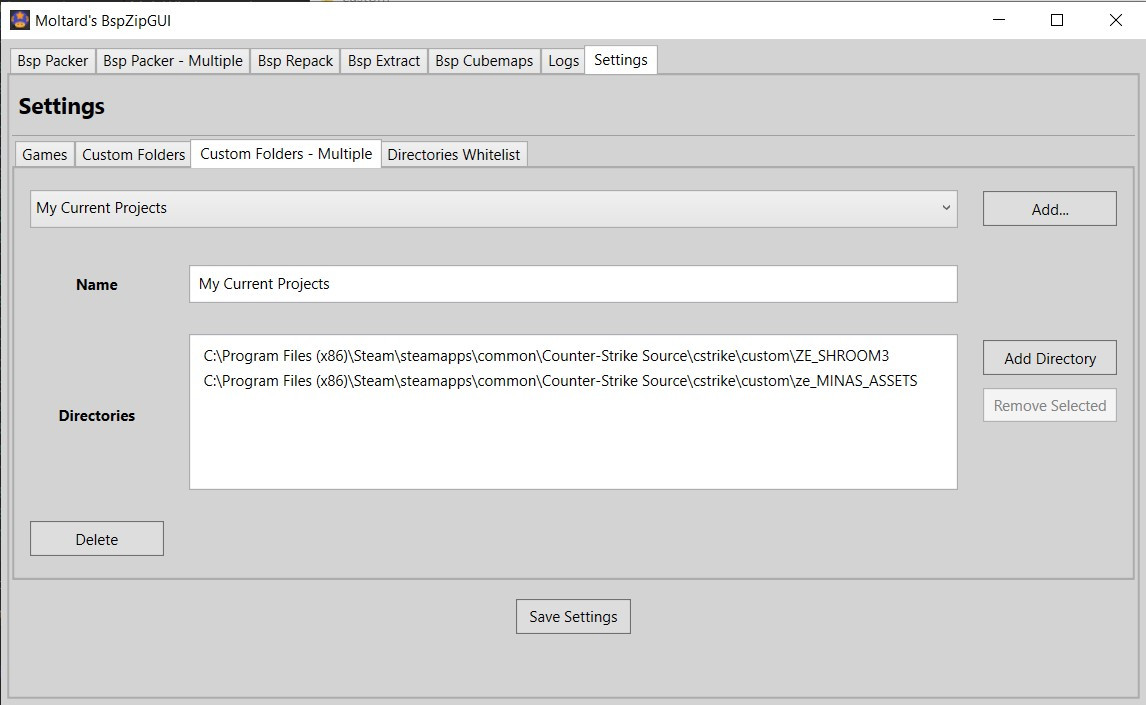Screen dimensions: 1146x705
Task: Expand the project selector chevron arrow
Action: [x=947, y=208]
